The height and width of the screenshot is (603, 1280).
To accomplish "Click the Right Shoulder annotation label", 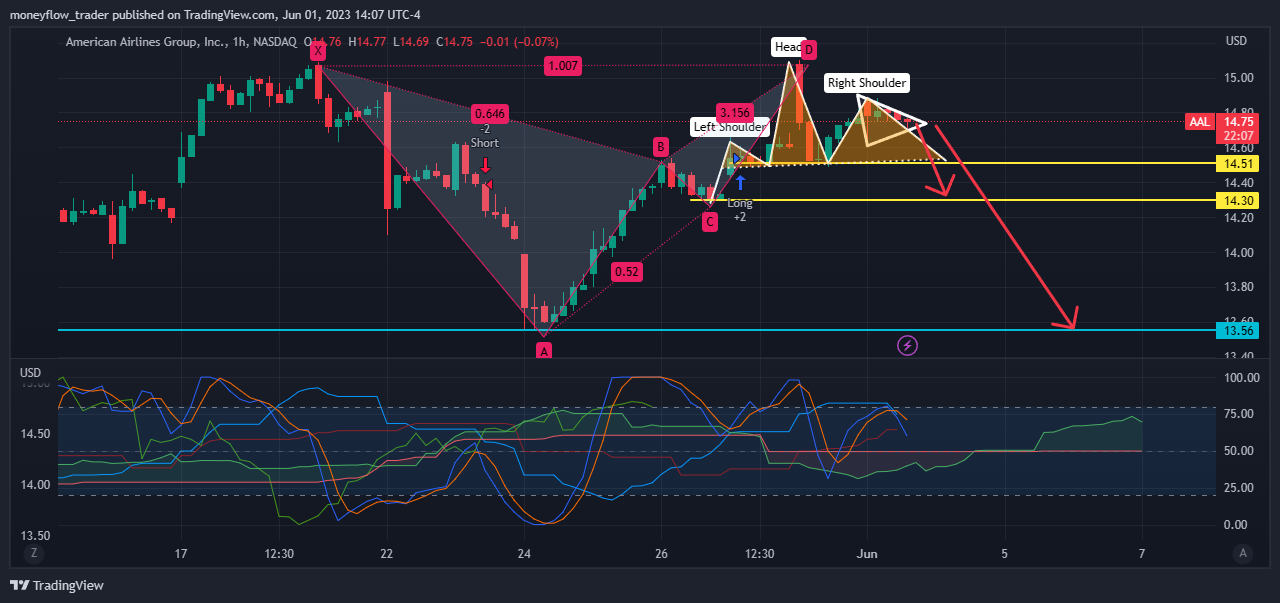I will [x=867, y=83].
